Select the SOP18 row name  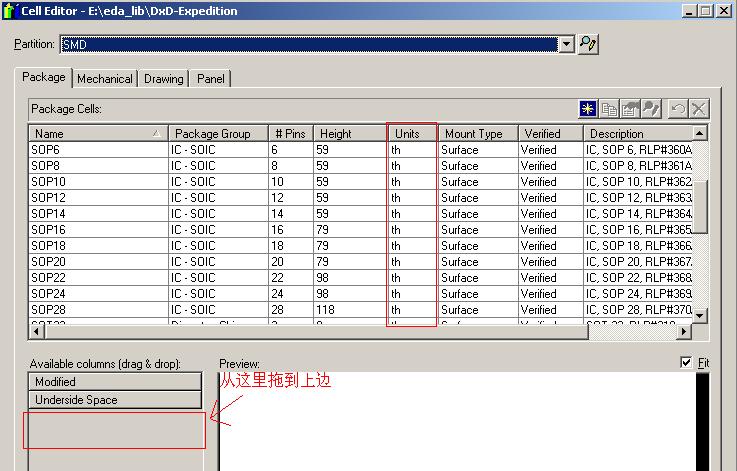(x=48, y=246)
